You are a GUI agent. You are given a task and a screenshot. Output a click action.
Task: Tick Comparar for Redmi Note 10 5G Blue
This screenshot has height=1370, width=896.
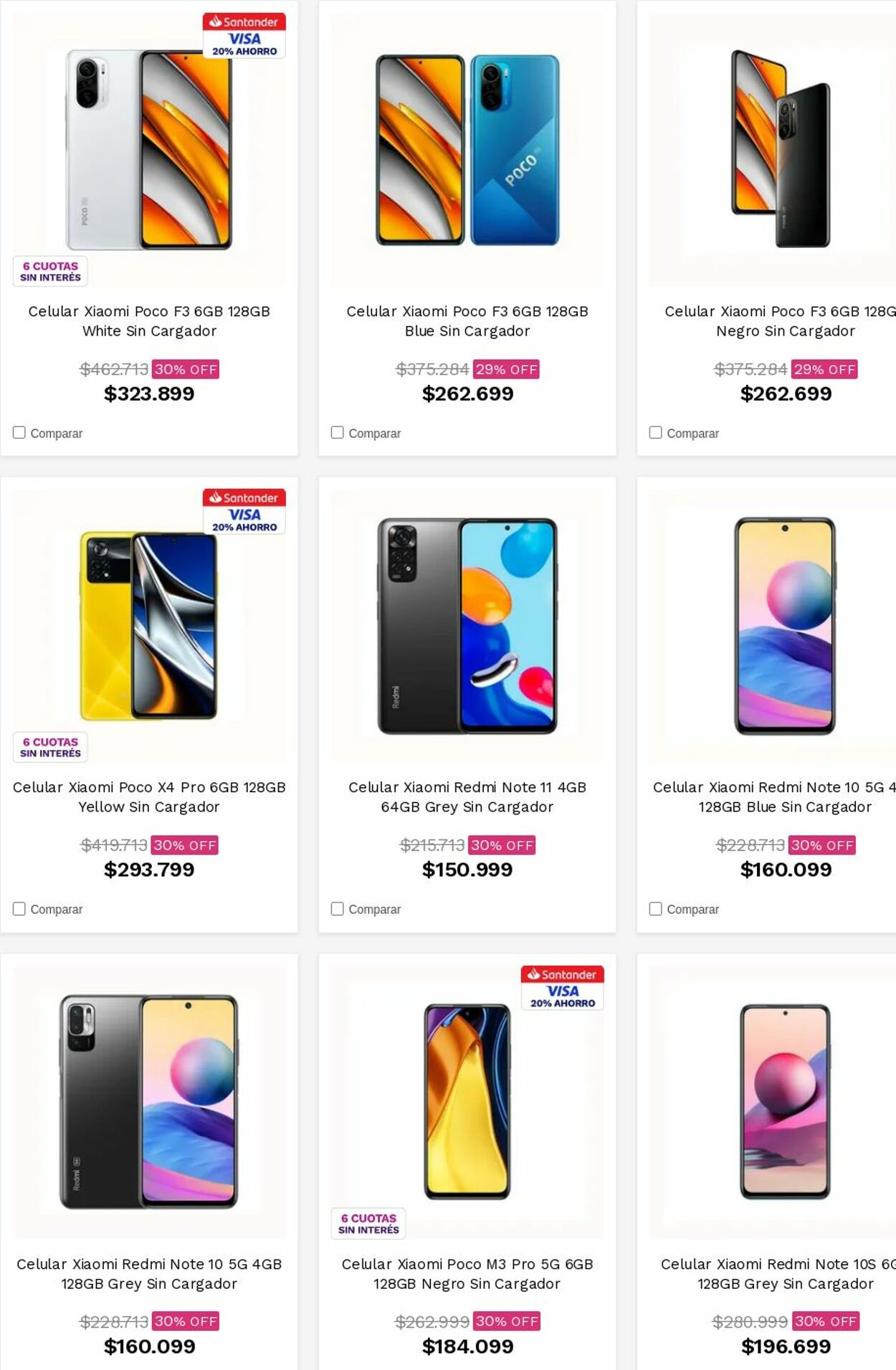[656, 908]
